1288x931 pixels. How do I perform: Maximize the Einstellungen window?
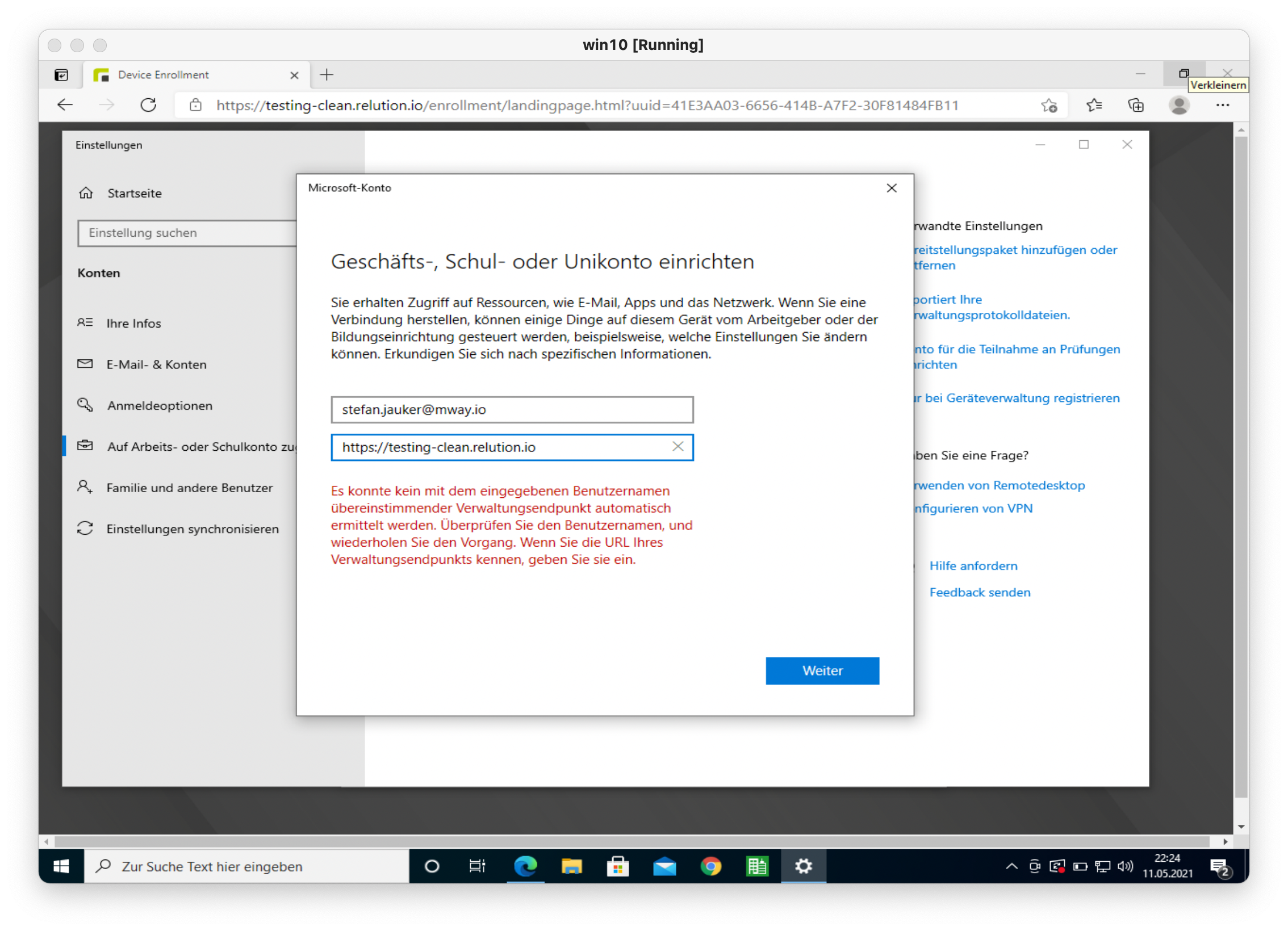click(1084, 145)
